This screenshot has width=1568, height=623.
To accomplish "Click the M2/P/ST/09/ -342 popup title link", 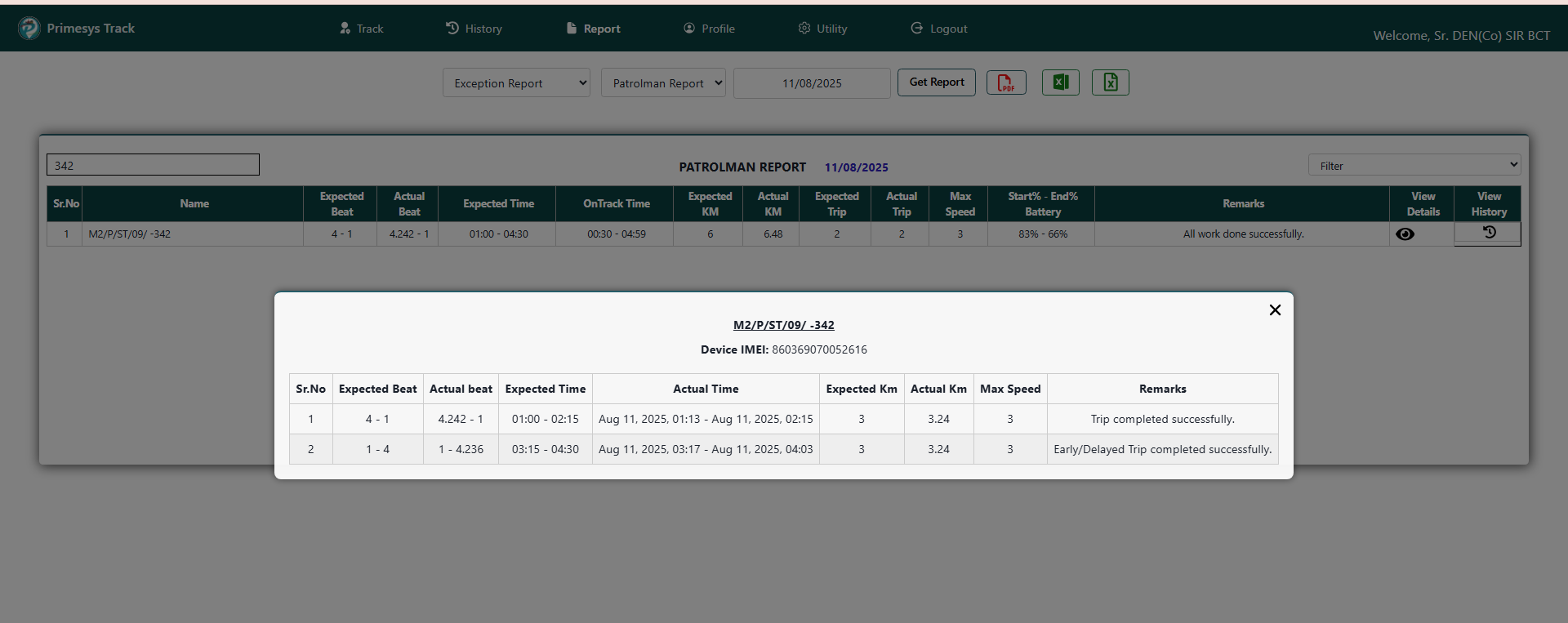I will pyautogui.click(x=783, y=325).
